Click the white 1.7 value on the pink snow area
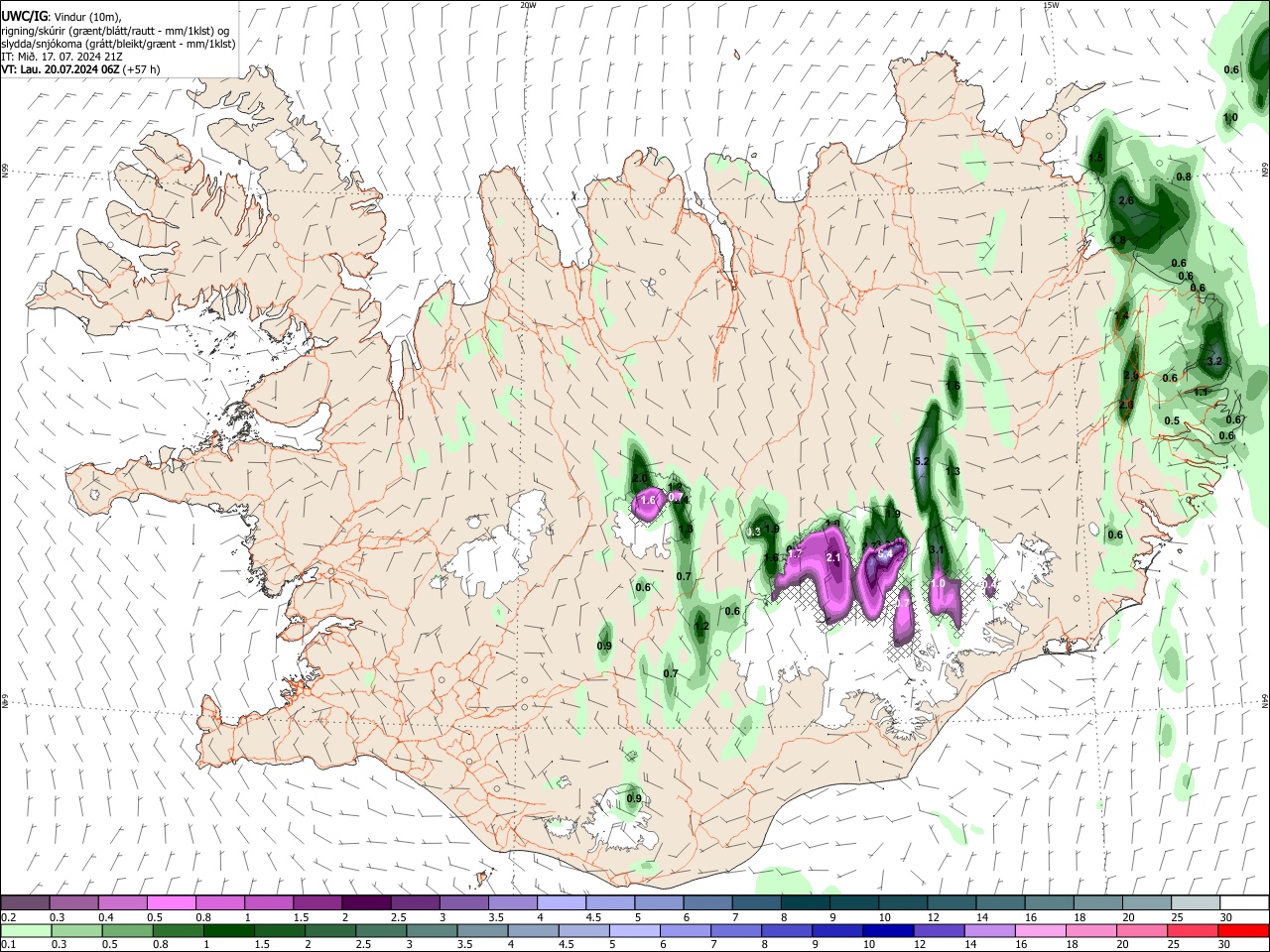Screen dimensions: 1270x952 795,554
